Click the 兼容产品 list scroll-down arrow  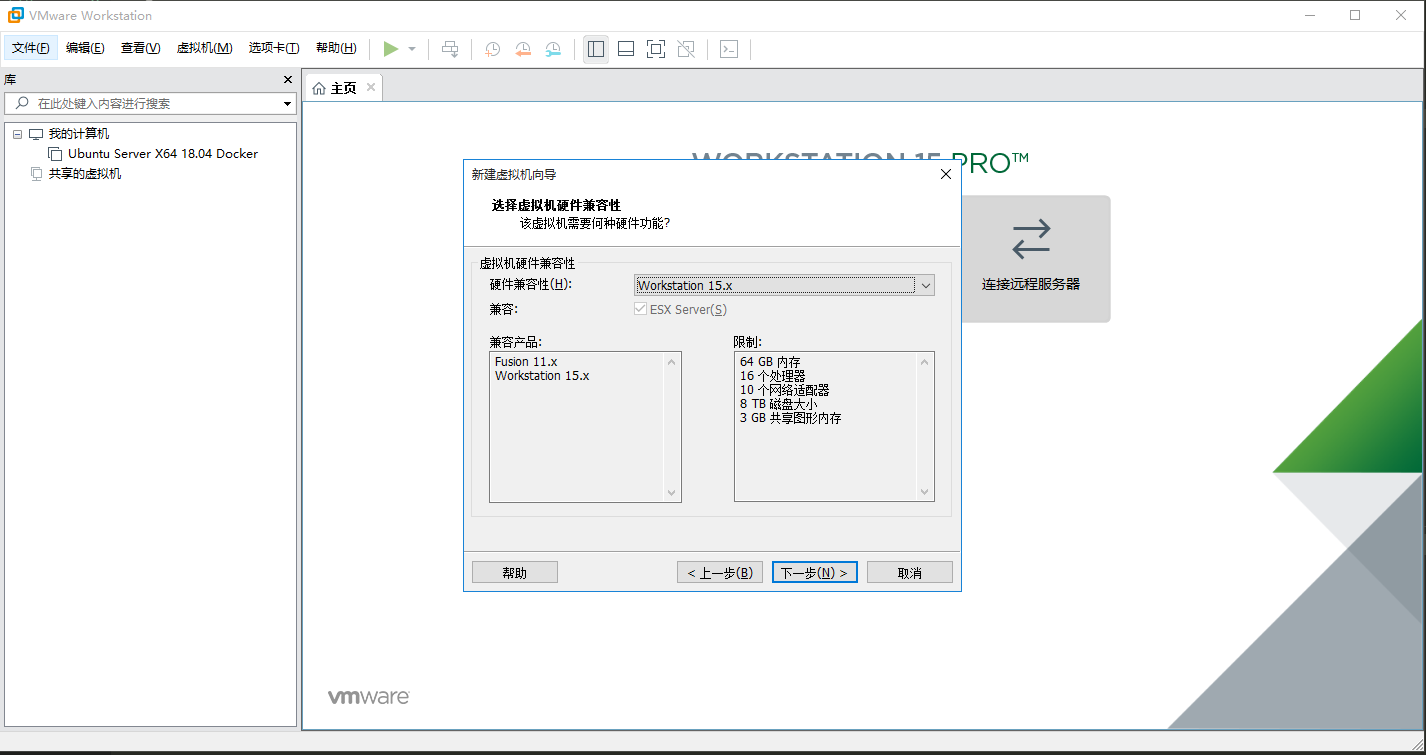click(x=672, y=492)
